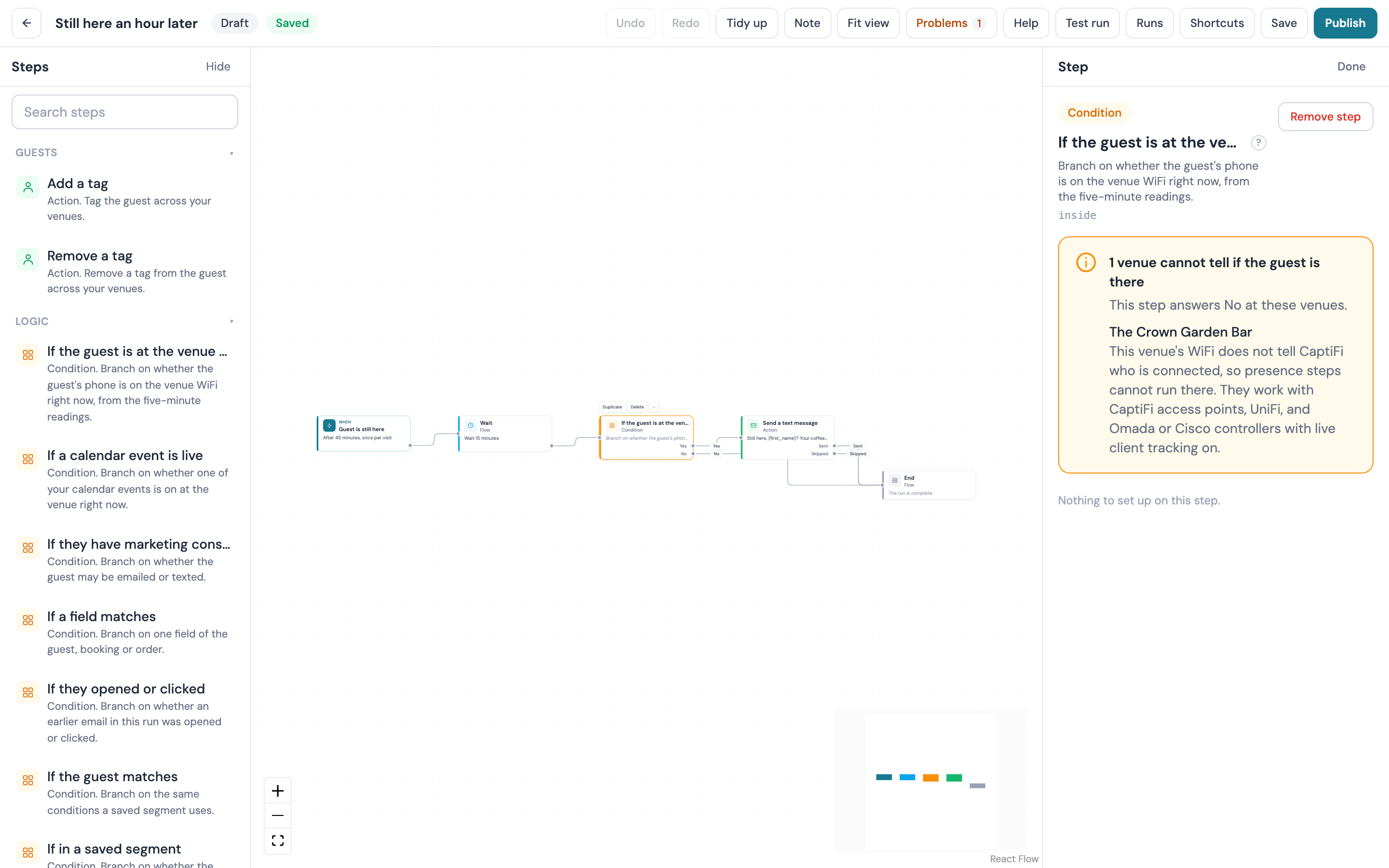The width and height of the screenshot is (1389, 868).
Task: Click the clock icon on the Wait node
Action: point(471,425)
